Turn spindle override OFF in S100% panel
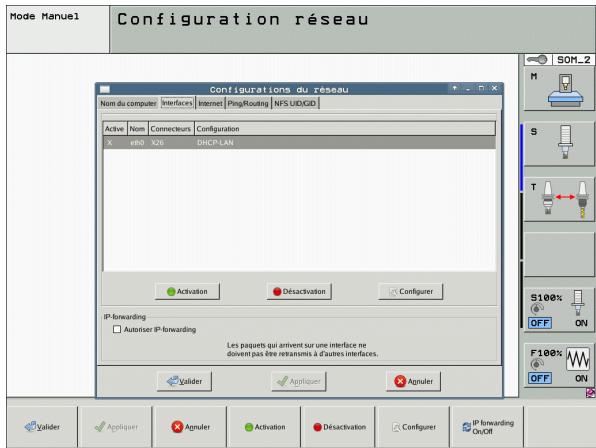Image resolution: width=596 pixels, height=448 pixels. [540, 323]
